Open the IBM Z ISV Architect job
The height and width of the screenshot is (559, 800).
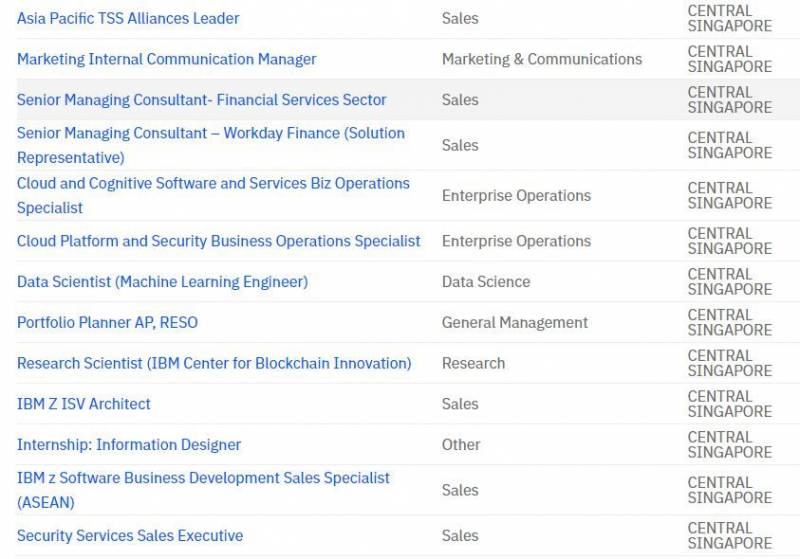pyautogui.click(x=84, y=404)
